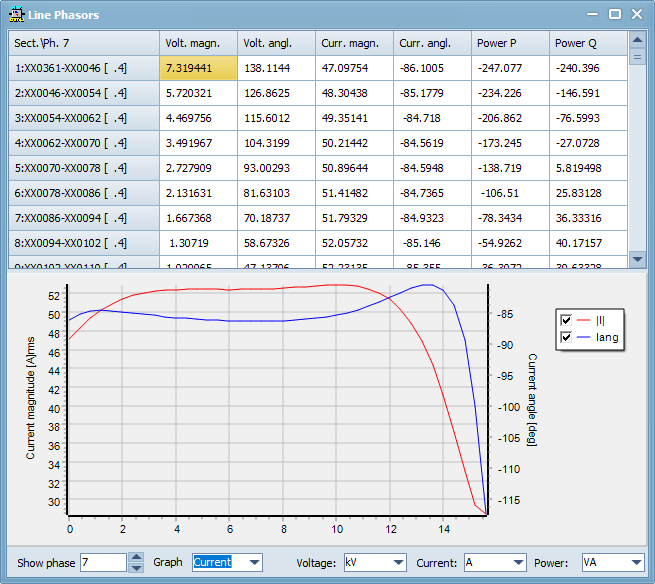Toggle the Iang curve checkbox
The height and width of the screenshot is (584, 655).
coord(567,338)
